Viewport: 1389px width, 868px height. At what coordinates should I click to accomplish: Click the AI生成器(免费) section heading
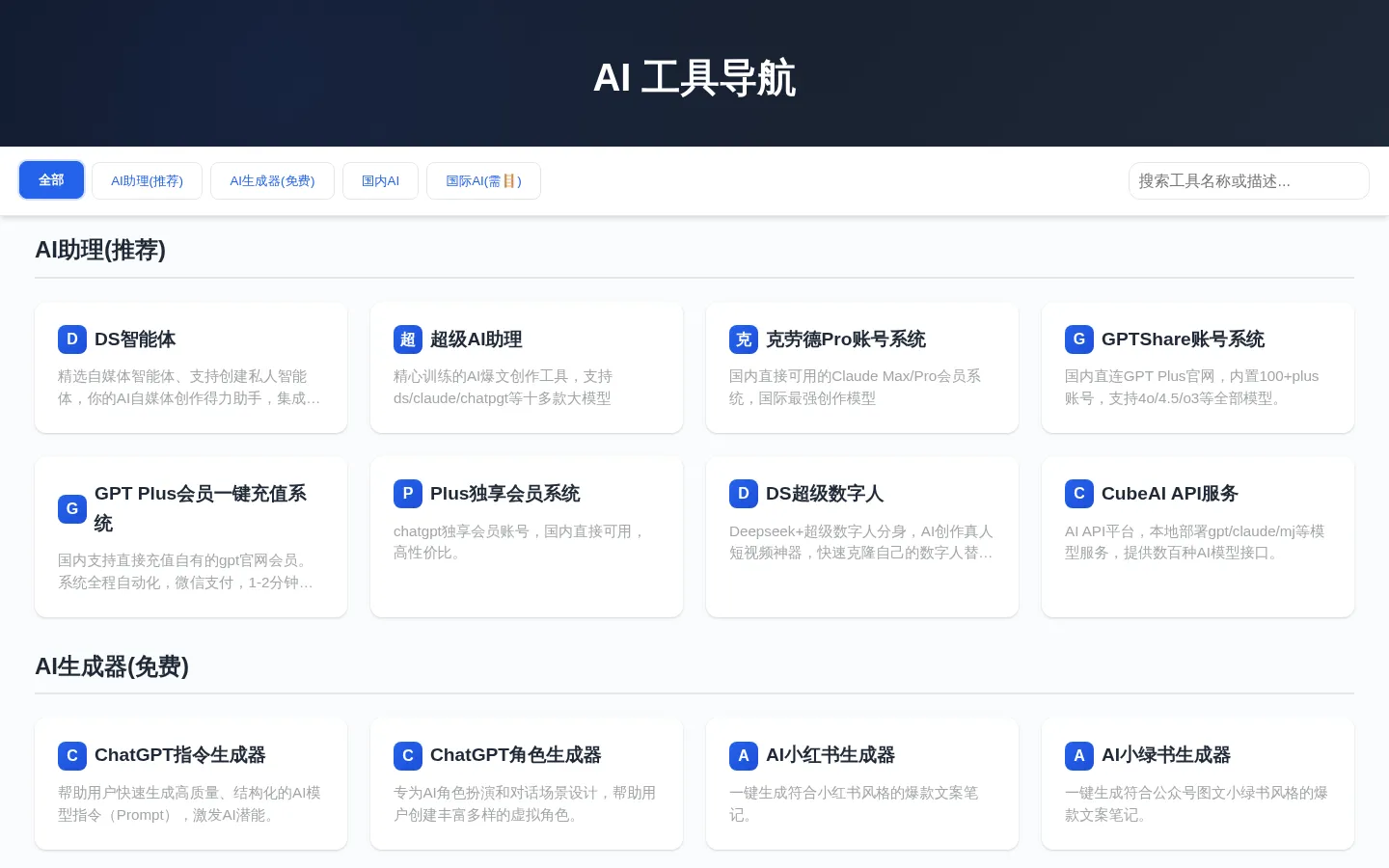coord(112,666)
